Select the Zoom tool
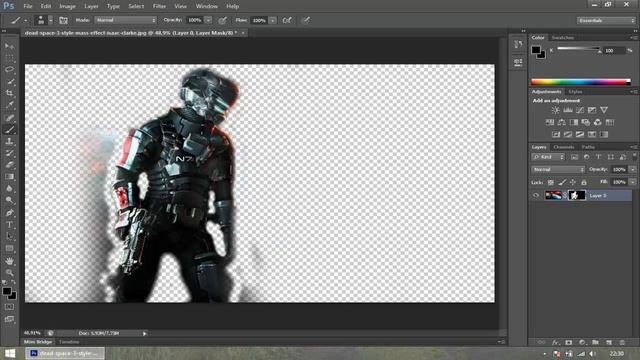Screen dimensions: 640x360 (x=9, y=273)
